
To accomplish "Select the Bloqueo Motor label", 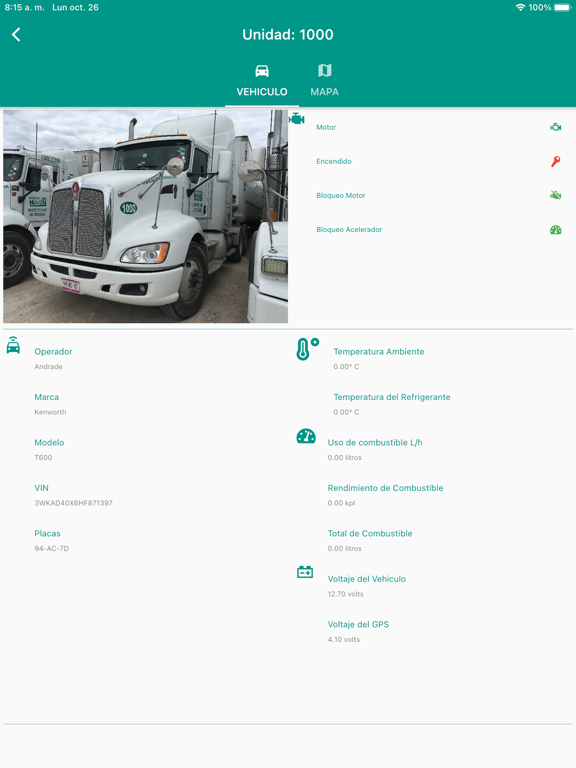I will pyautogui.click(x=340, y=195).
